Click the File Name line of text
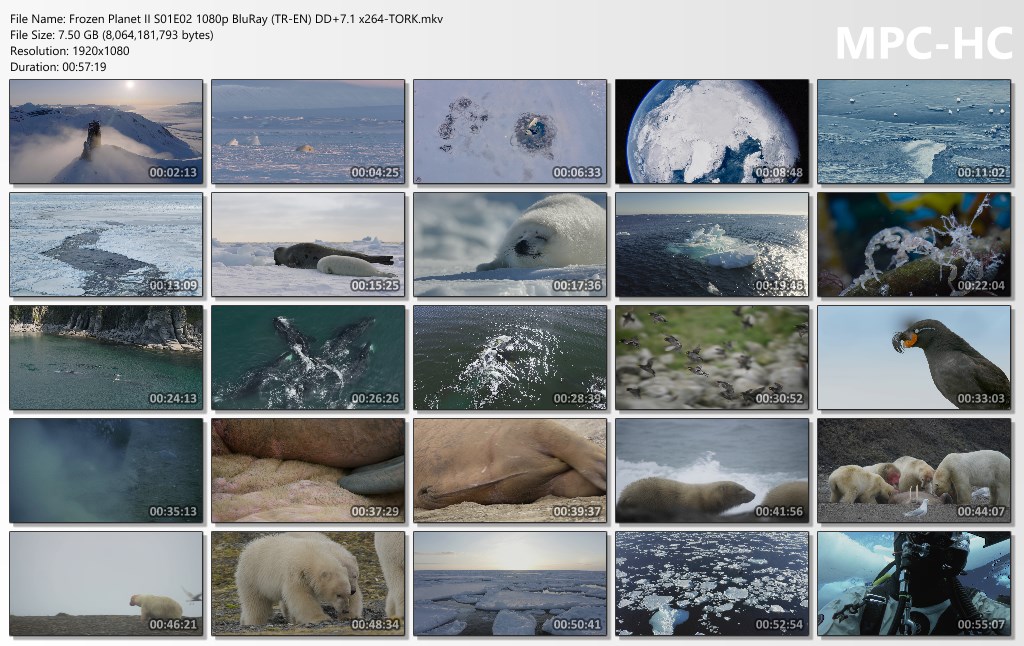This screenshot has height=646, width=1024. (227, 19)
